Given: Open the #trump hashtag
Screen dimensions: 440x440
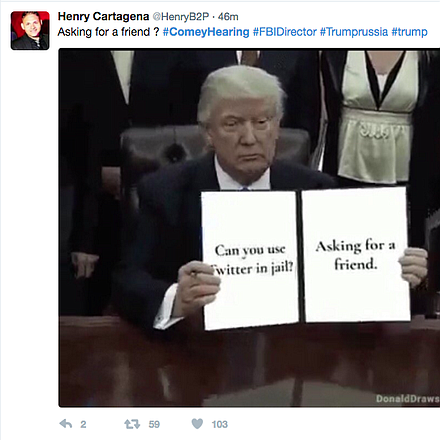Looking at the screenshot, I should pos(409,32).
